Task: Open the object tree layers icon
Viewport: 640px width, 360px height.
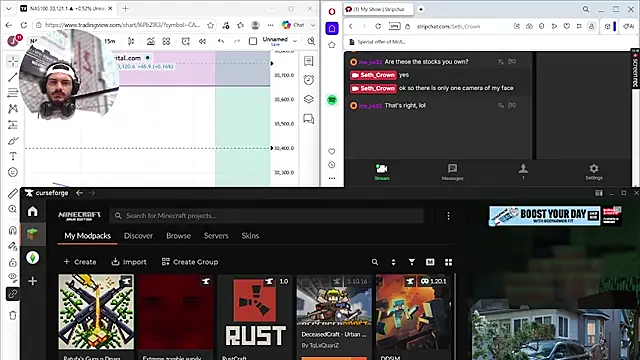Action: coord(309,99)
